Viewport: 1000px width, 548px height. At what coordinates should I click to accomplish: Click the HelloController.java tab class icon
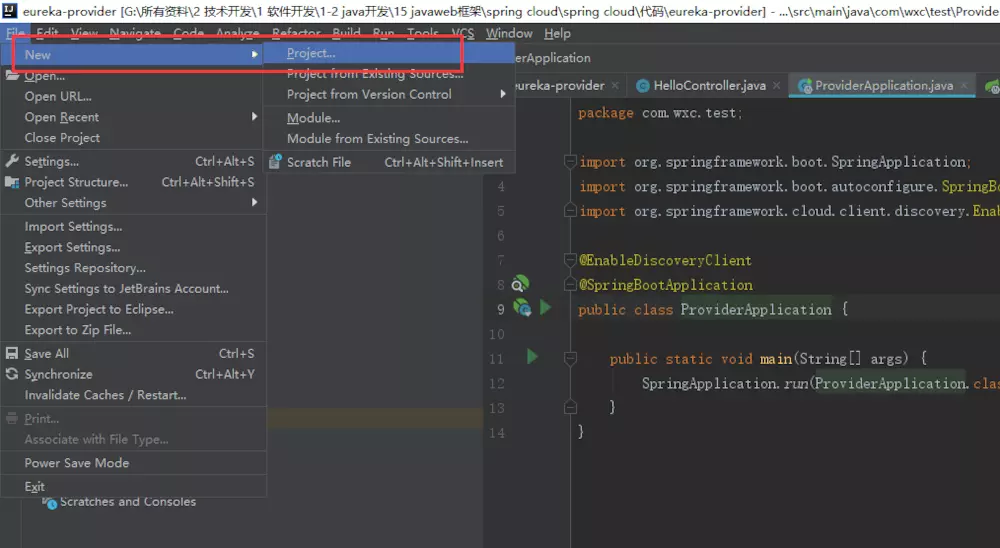coord(643,85)
